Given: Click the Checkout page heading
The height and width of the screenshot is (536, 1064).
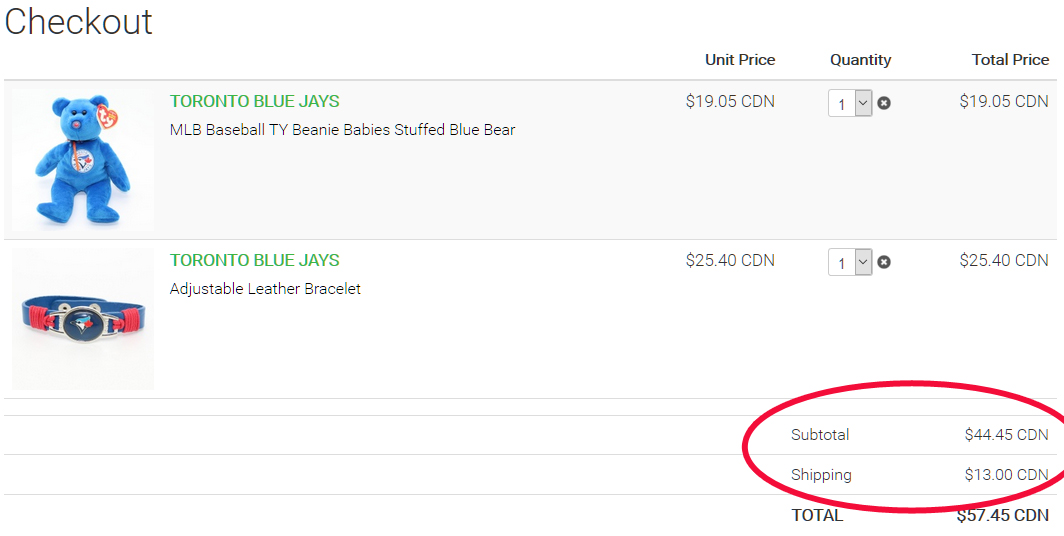Looking at the screenshot, I should 78,22.
